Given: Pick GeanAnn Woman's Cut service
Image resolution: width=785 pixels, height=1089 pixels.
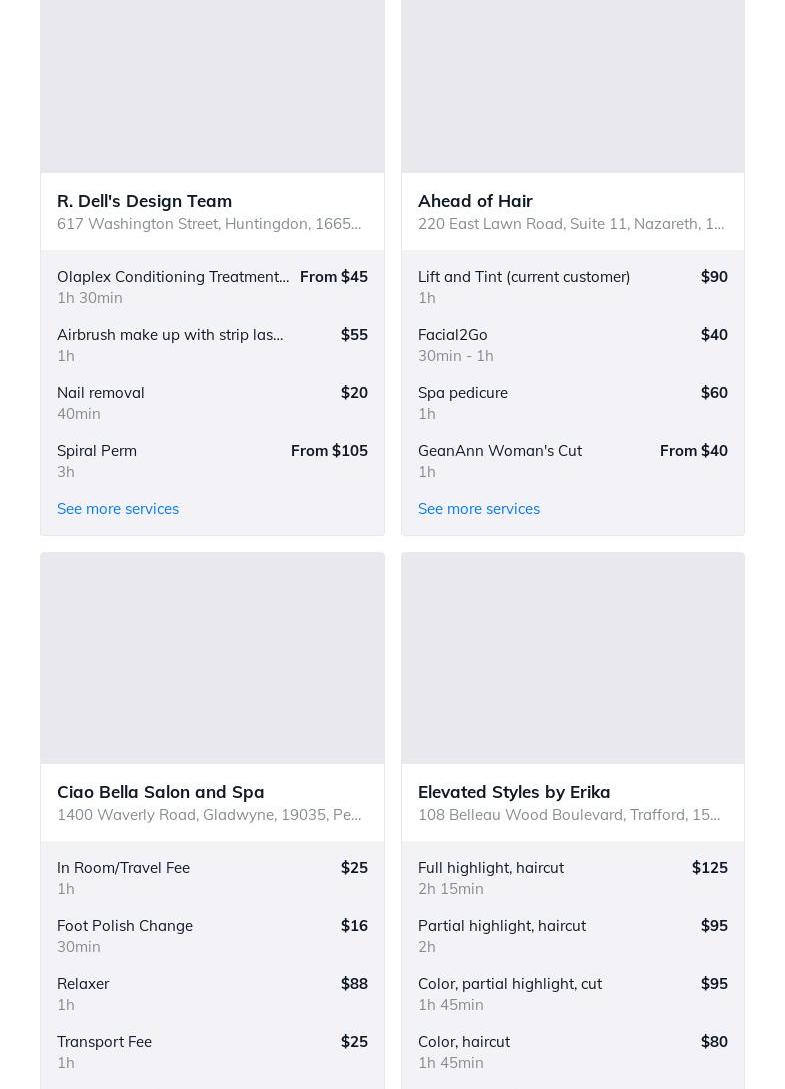Looking at the screenshot, I should [x=500, y=451].
